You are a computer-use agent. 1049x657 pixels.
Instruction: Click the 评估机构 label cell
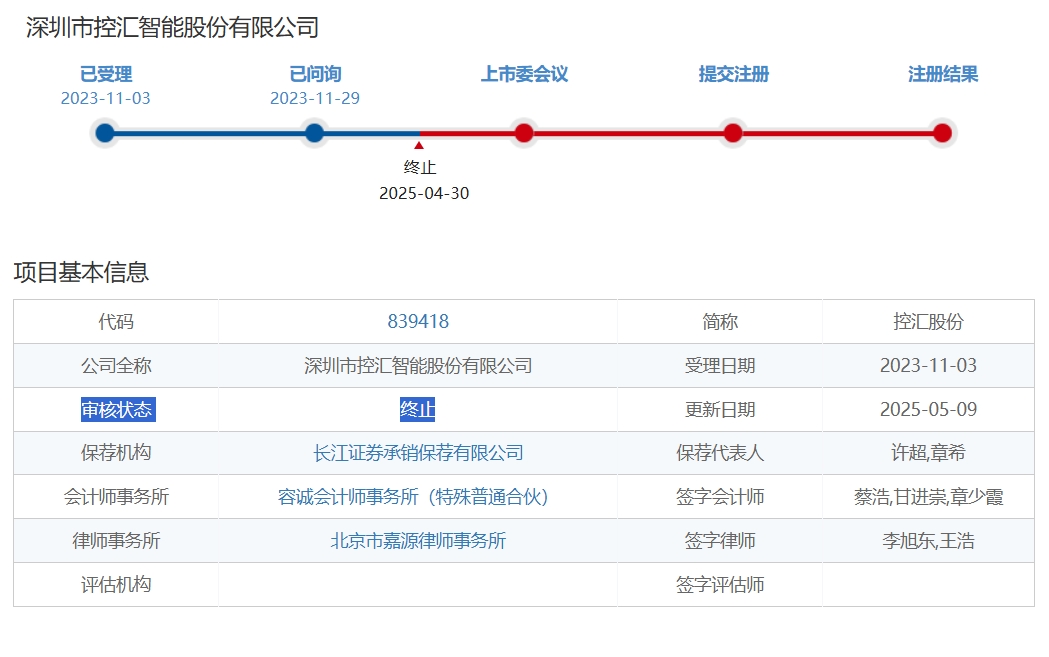pos(116,585)
